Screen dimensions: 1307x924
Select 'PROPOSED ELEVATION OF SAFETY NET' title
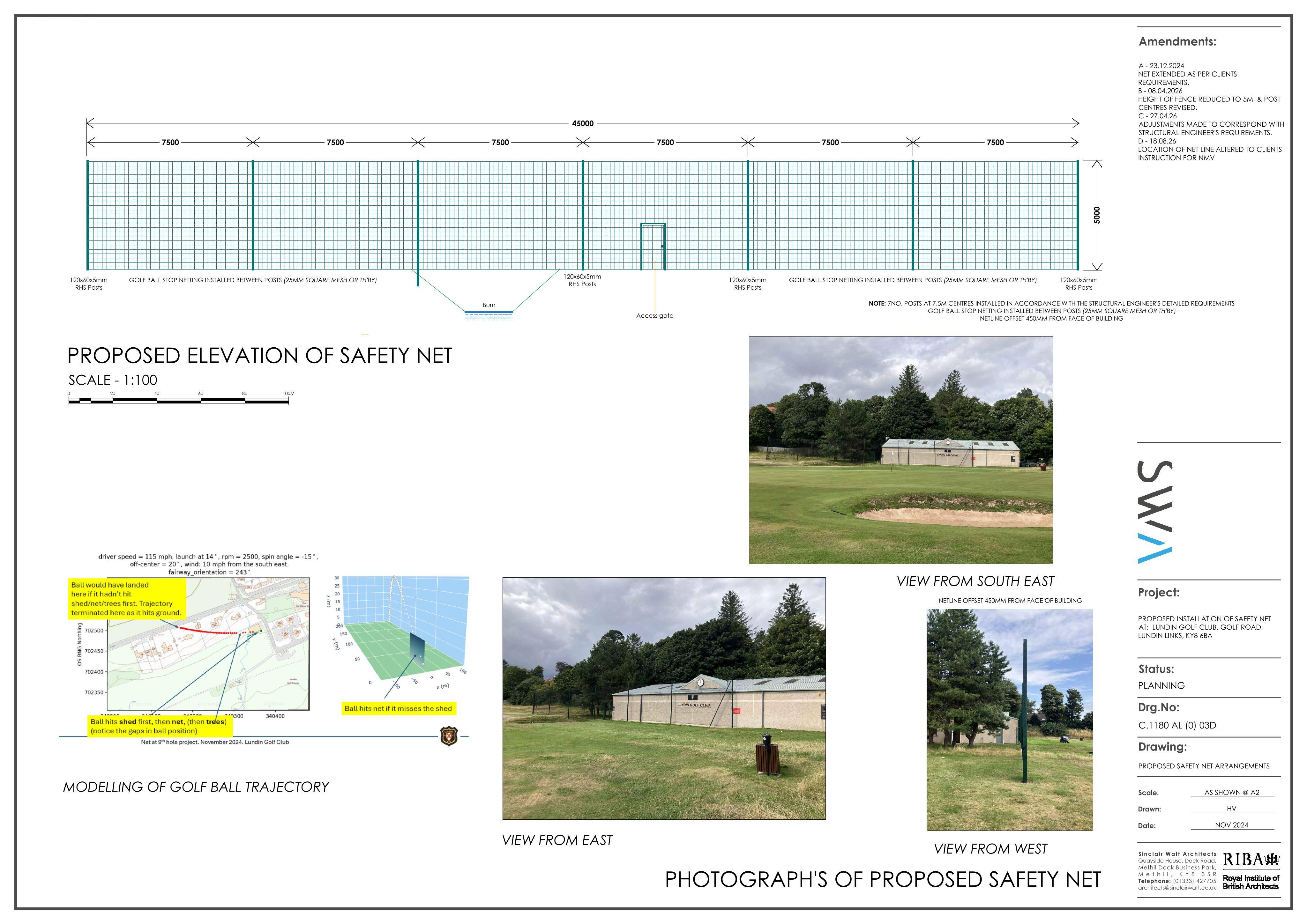point(259,356)
